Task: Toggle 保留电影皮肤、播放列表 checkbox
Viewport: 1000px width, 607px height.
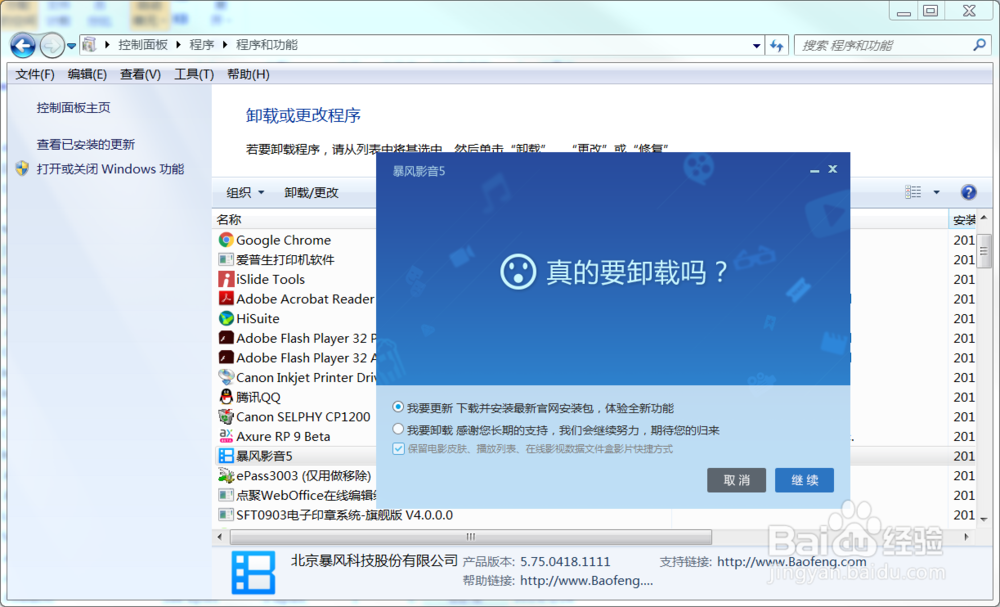Action: [399, 449]
